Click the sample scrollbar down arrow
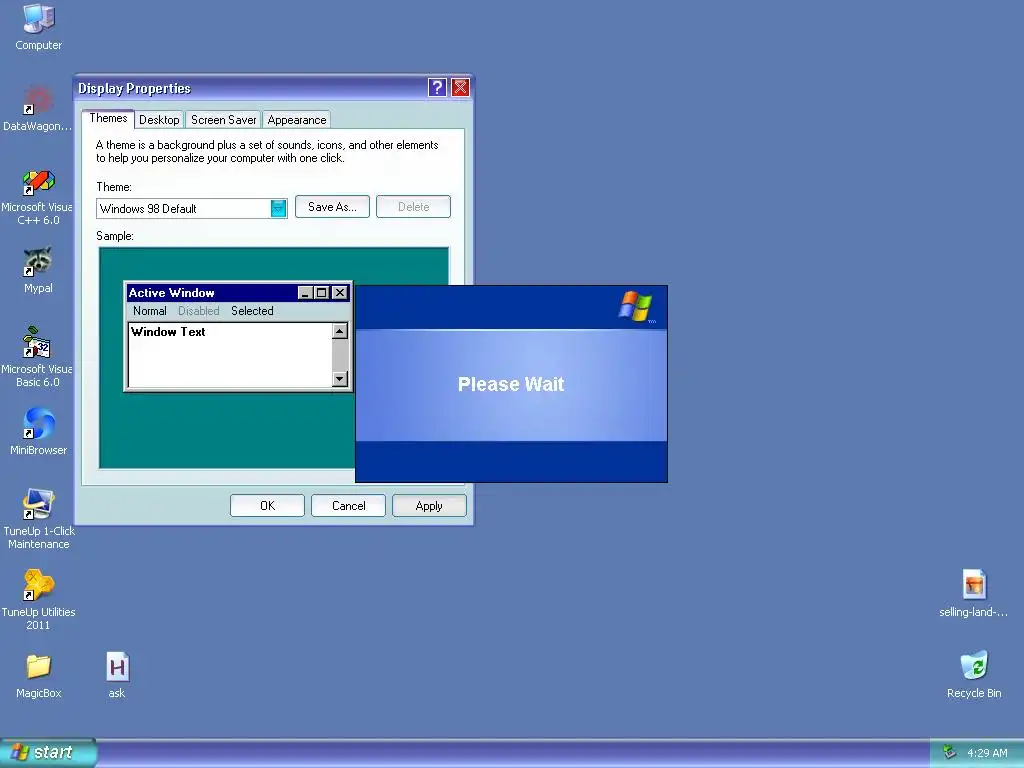The width and height of the screenshot is (1024, 768). point(340,379)
